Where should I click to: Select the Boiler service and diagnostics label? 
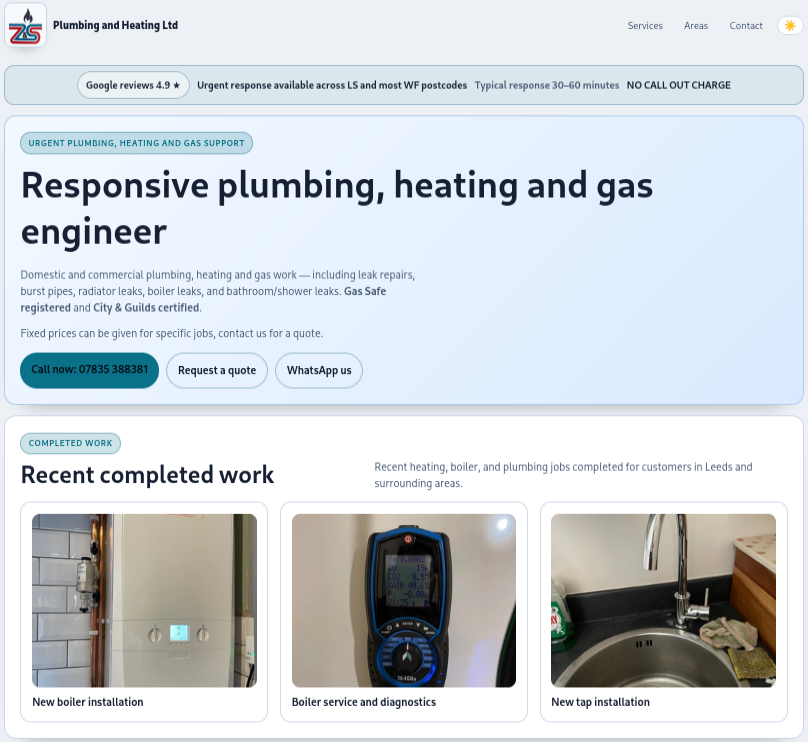click(363, 702)
